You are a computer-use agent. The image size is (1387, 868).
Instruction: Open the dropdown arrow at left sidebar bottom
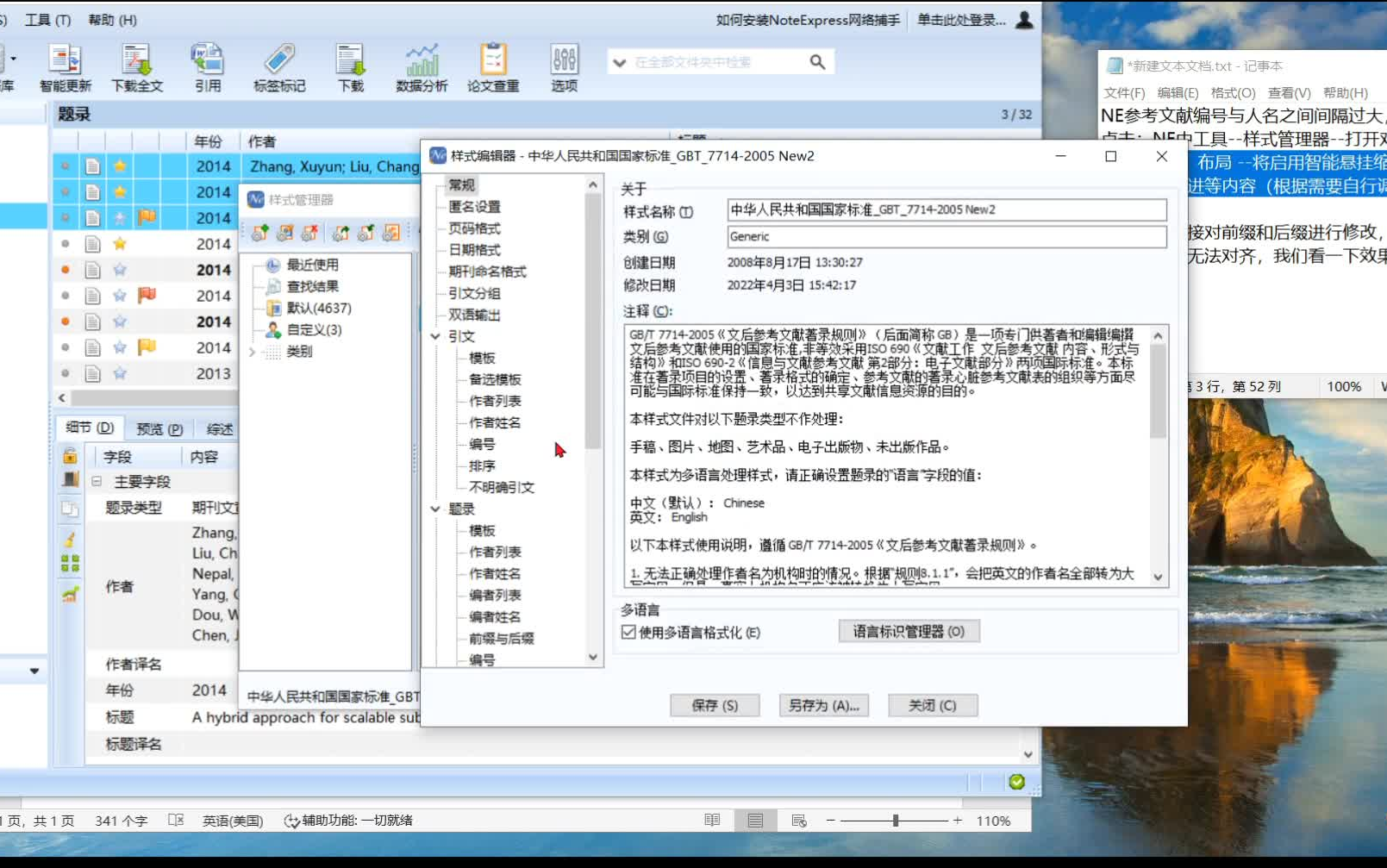click(34, 671)
